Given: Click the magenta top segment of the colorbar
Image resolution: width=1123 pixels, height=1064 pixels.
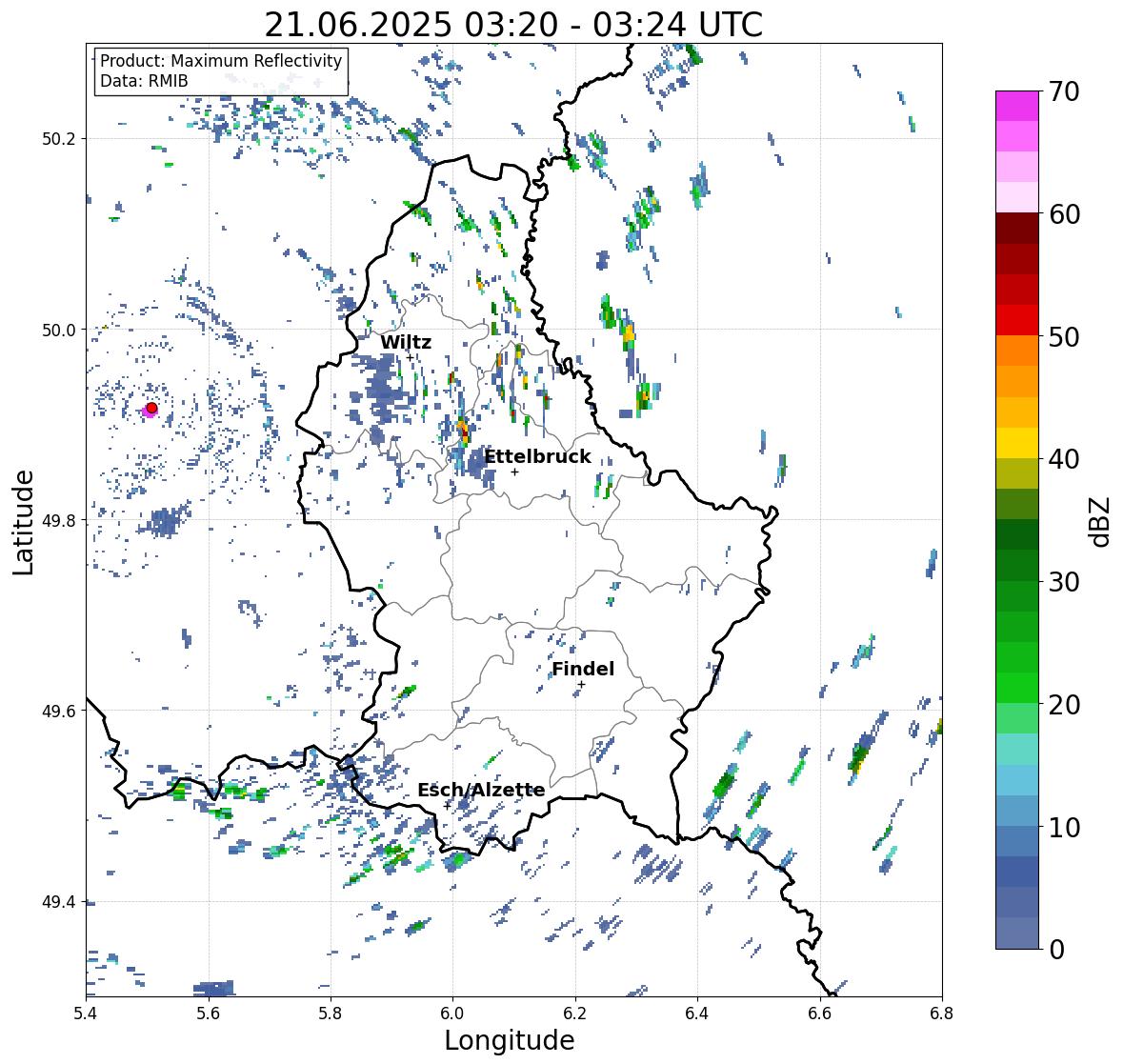Looking at the screenshot, I should point(1017,106).
